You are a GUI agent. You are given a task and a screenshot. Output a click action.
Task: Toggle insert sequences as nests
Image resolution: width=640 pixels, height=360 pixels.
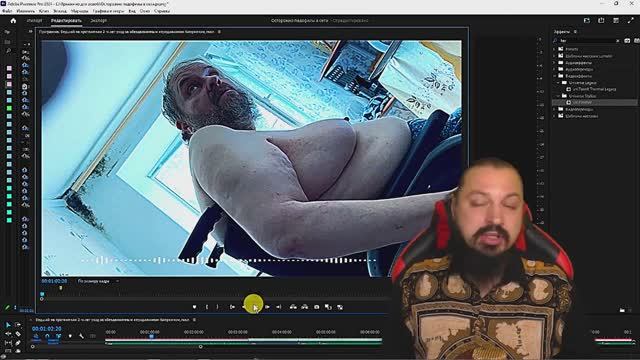(36, 336)
